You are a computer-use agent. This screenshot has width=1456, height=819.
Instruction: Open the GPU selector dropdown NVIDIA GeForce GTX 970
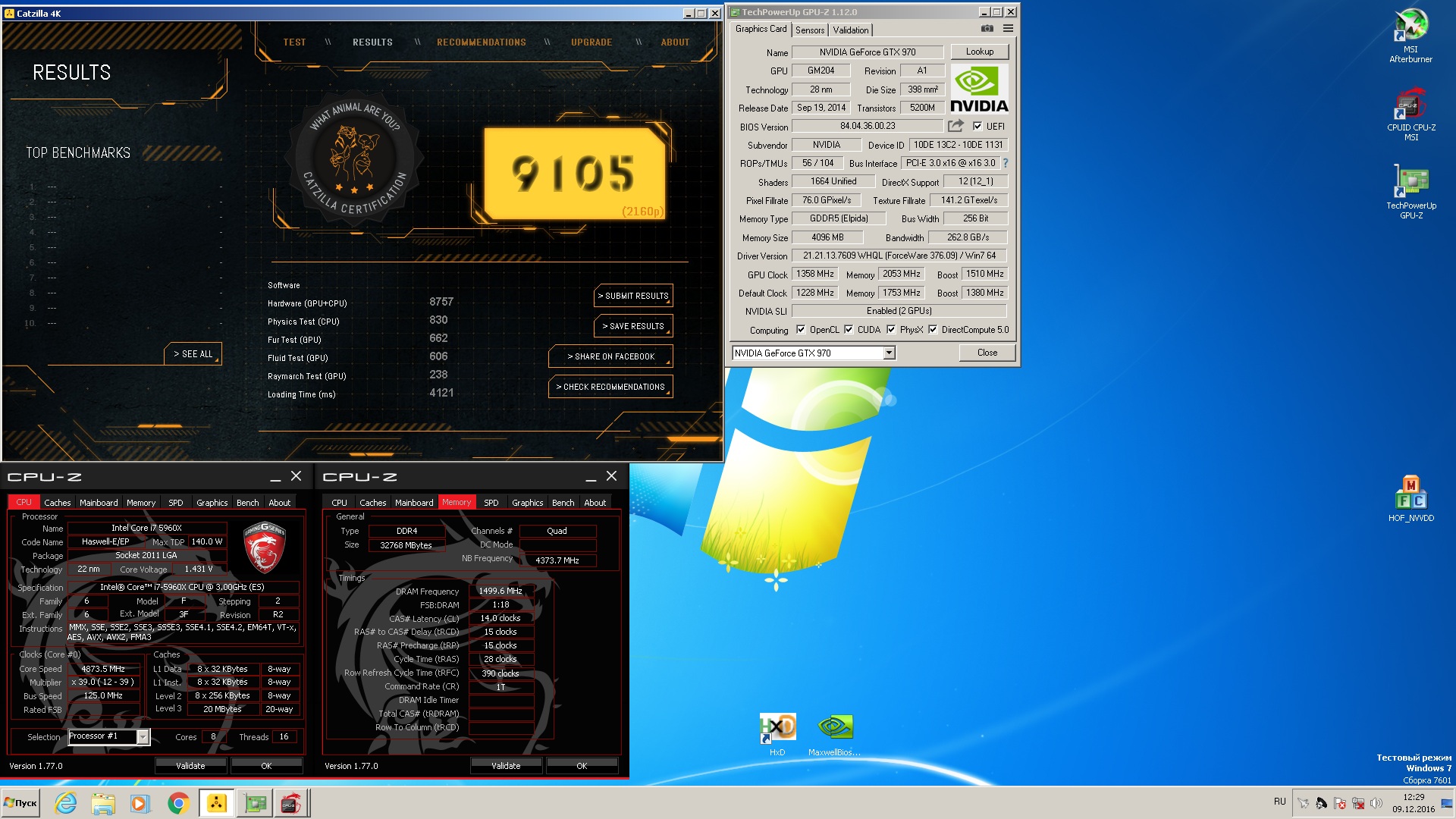coord(814,353)
